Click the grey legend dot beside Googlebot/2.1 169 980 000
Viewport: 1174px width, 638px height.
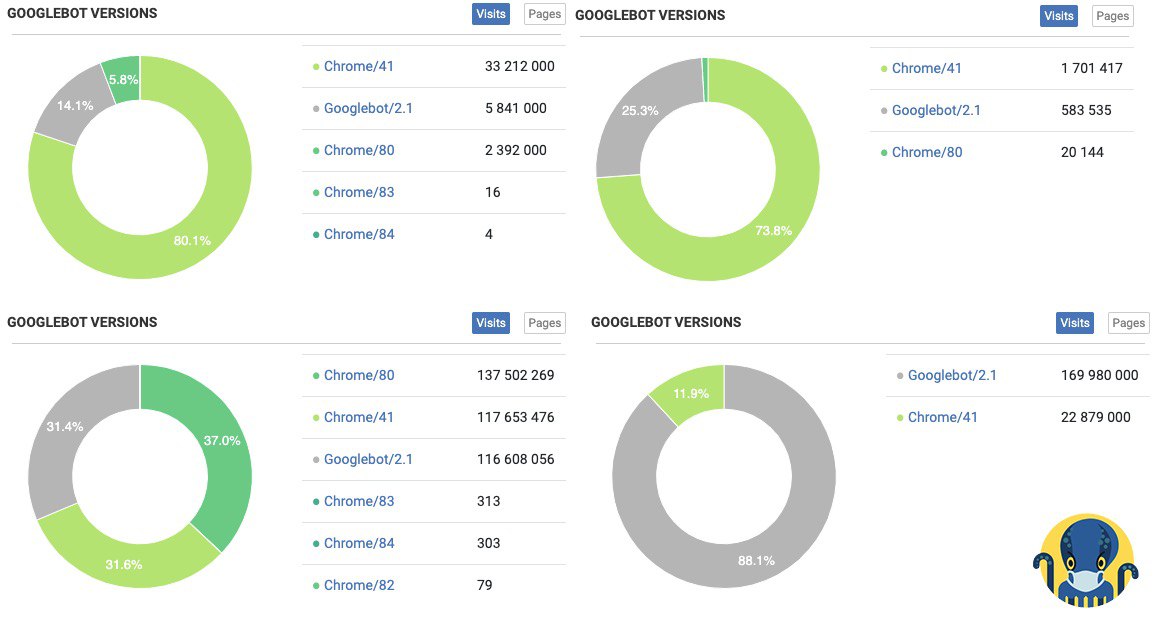(x=900, y=376)
